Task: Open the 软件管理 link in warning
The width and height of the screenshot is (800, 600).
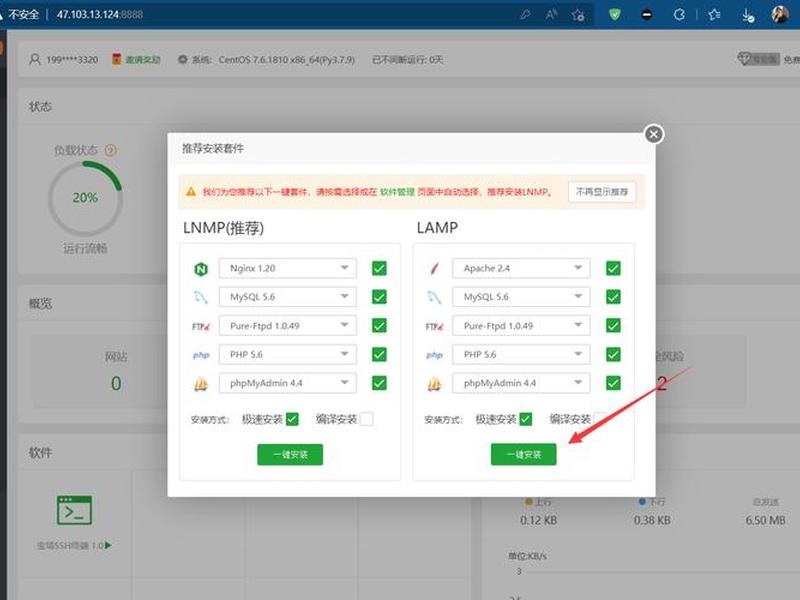Action: [397, 192]
